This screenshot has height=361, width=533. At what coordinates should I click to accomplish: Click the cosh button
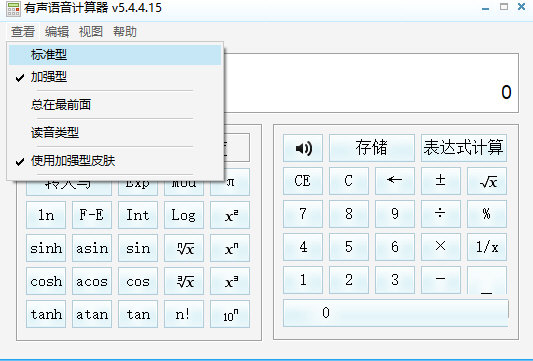pos(46,281)
